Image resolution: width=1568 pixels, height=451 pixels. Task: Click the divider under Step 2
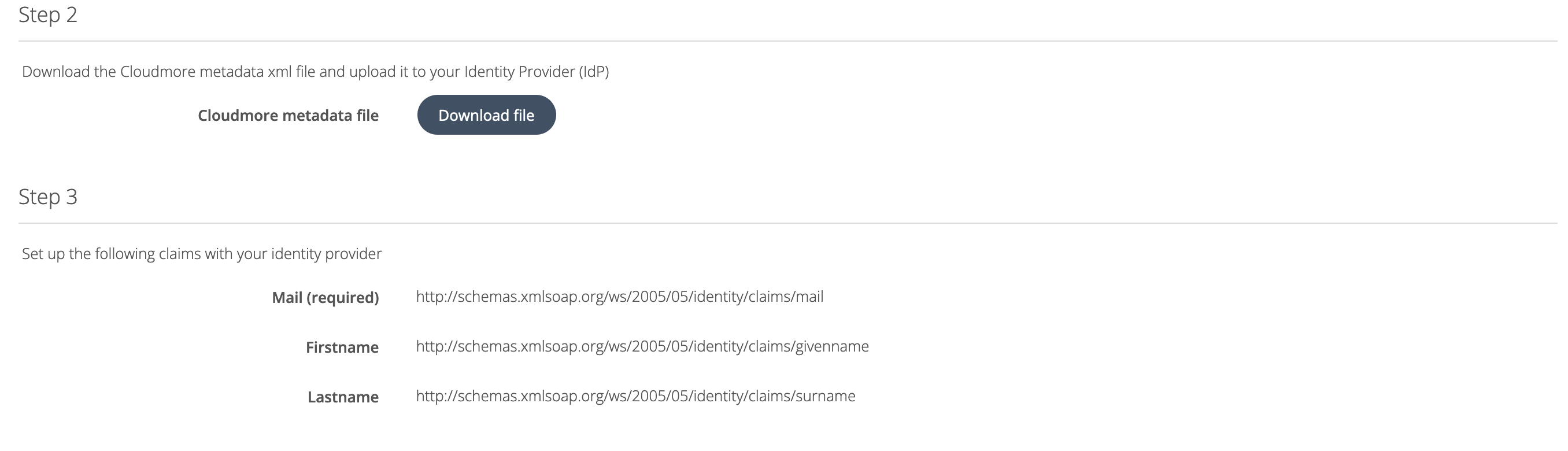point(784,42)
